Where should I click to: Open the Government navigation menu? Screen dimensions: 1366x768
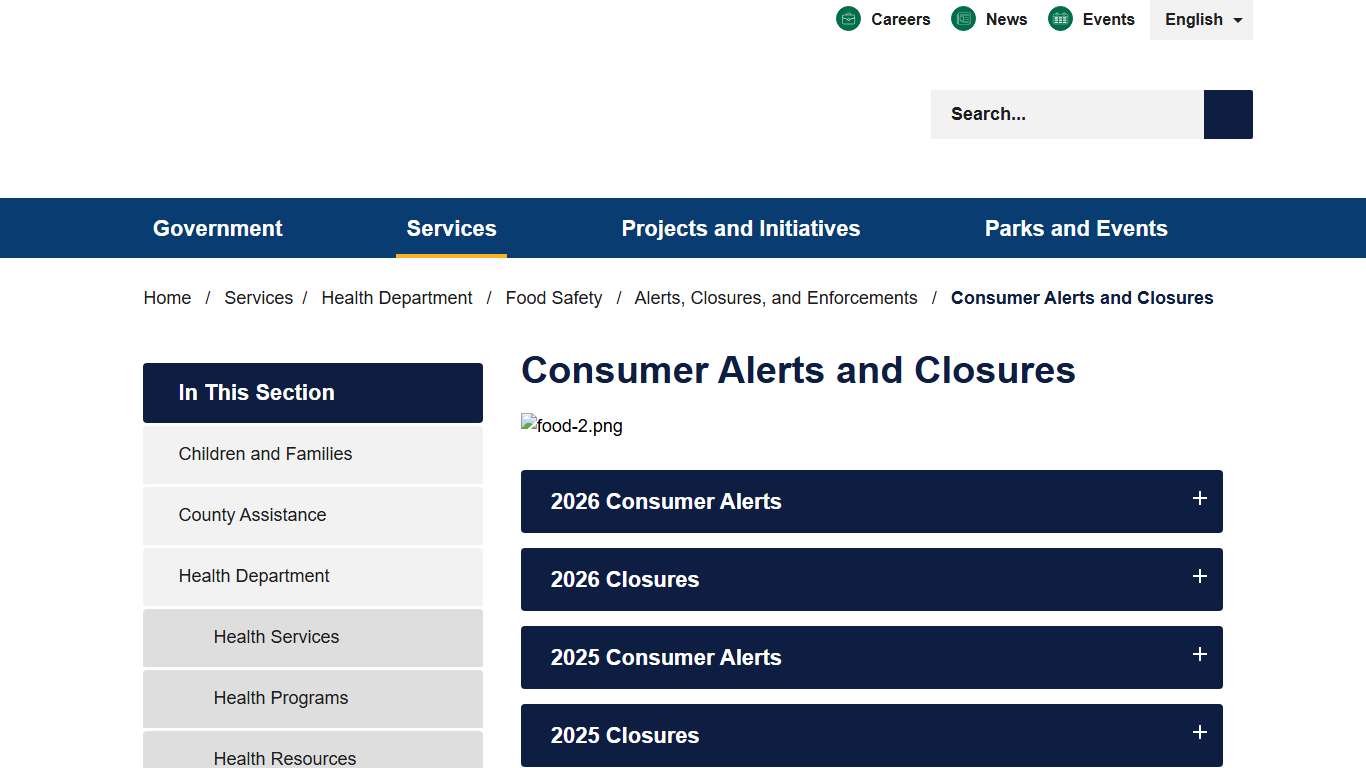coord(217,228)
